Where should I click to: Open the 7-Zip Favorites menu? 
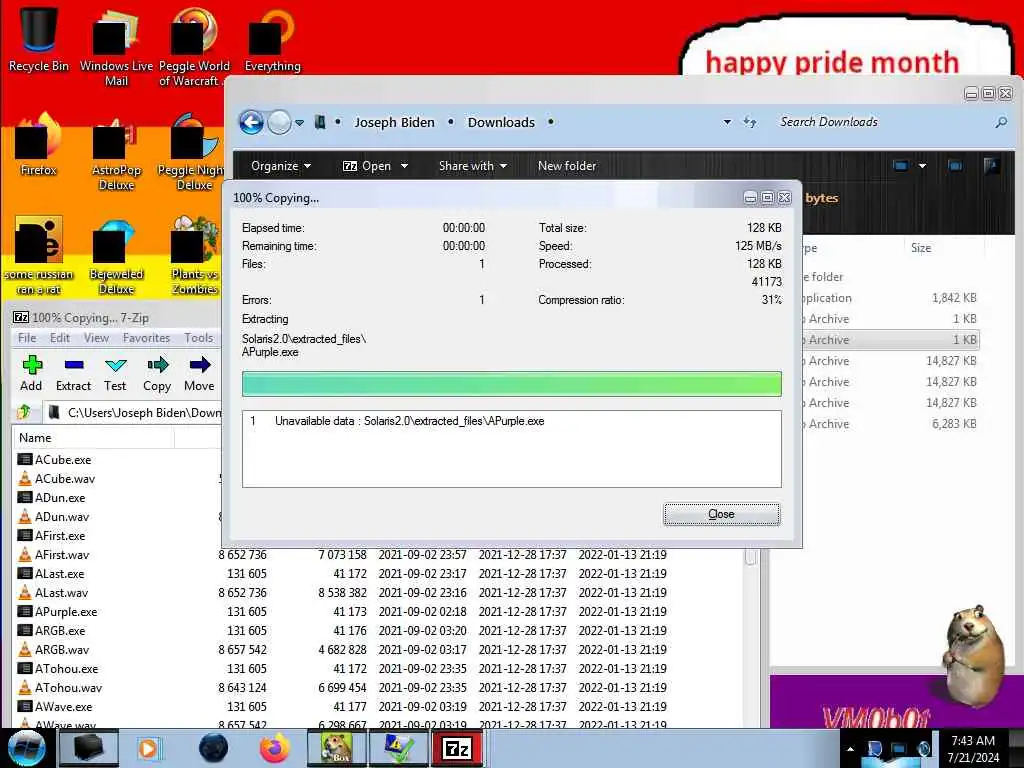pos(146,338)
